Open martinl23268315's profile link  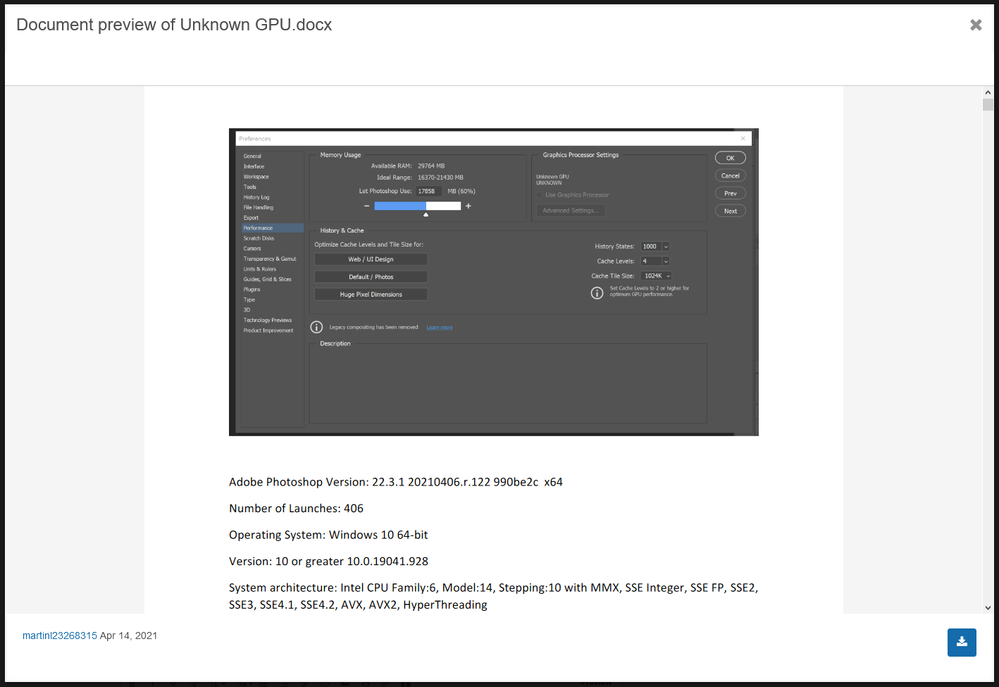(60, 634)
